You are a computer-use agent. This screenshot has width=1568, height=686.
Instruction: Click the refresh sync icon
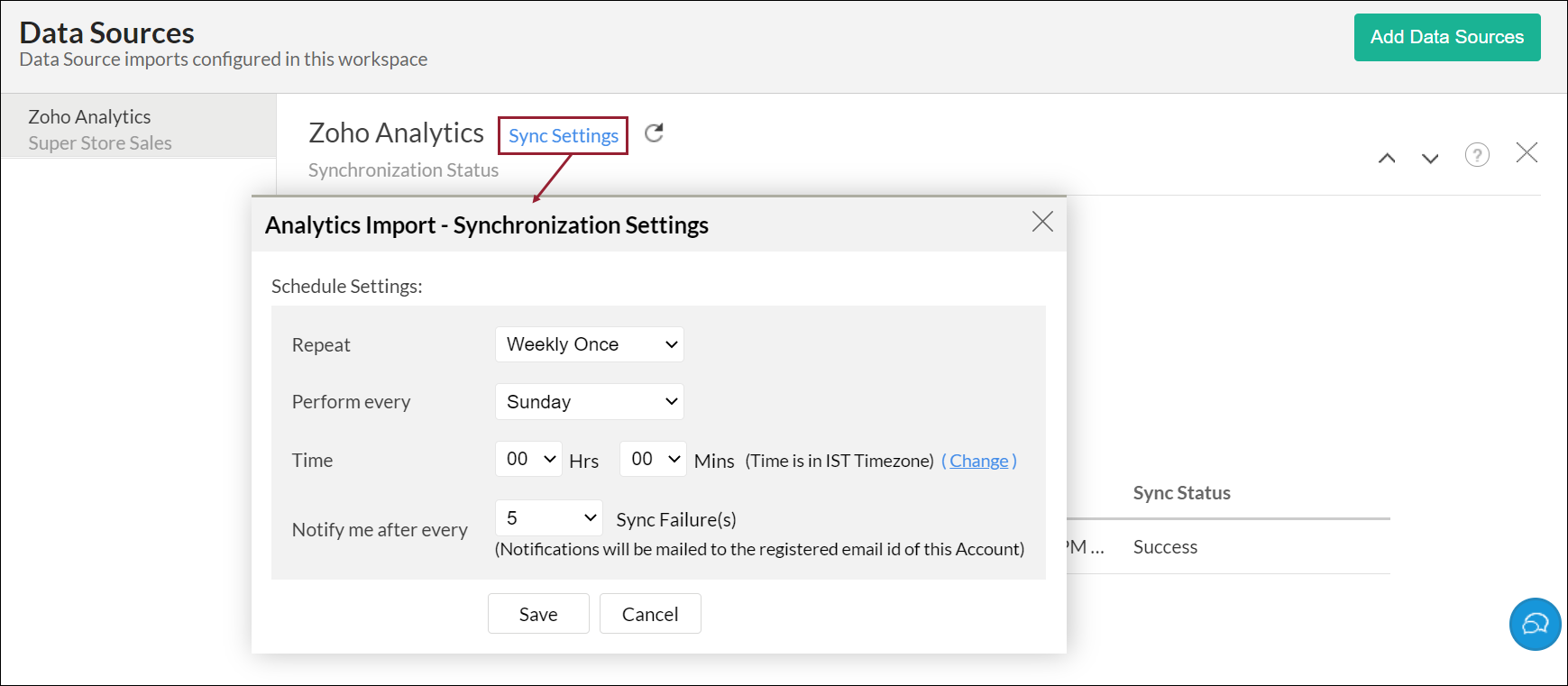[x=654, y=133]
